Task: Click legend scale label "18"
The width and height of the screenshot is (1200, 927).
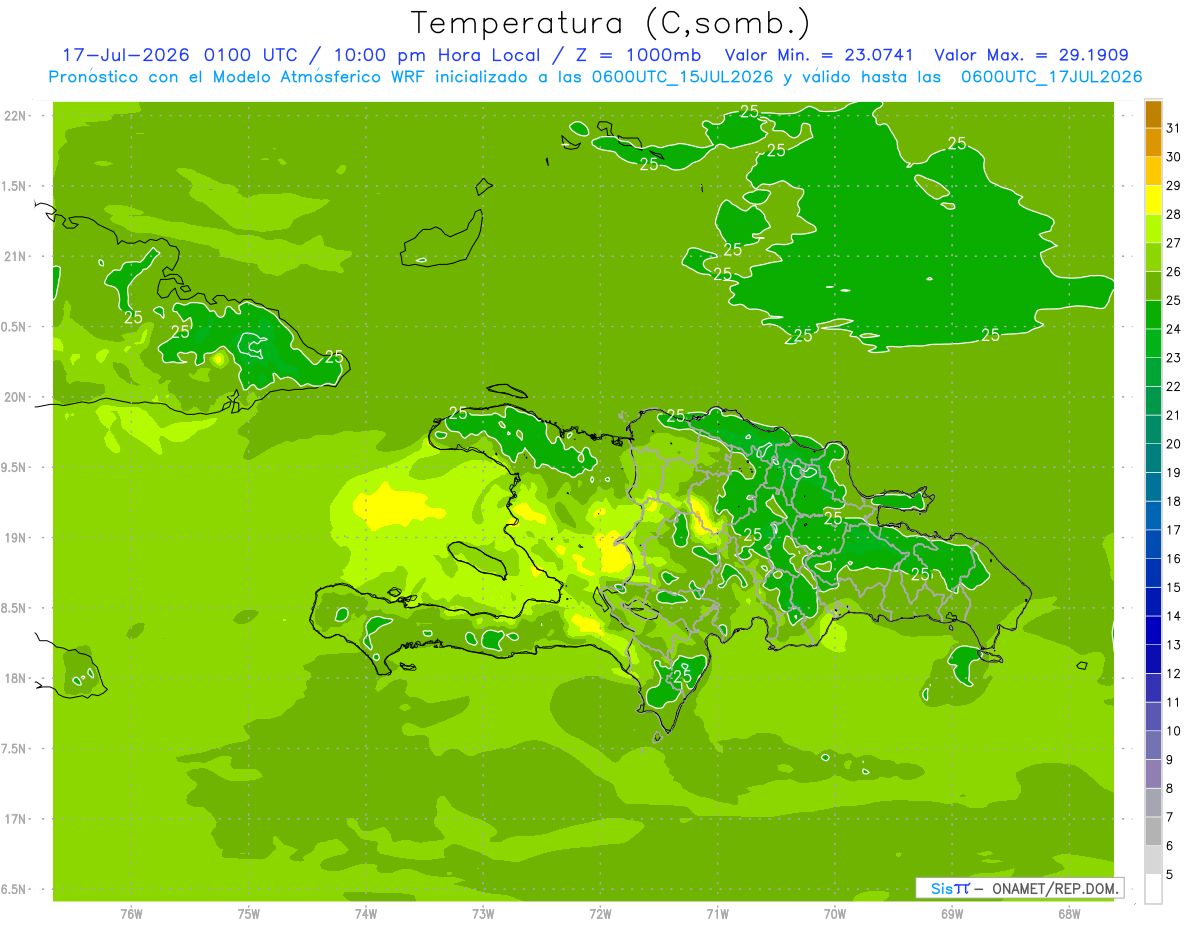Action: (x=1174, y=501)
